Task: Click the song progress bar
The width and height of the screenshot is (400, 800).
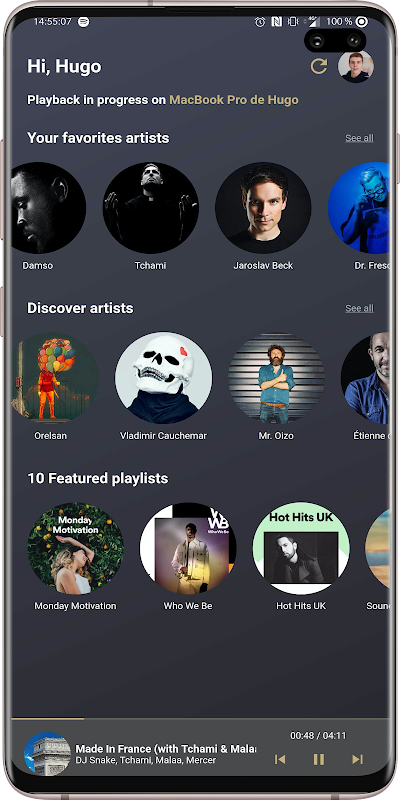Action: pos(200,718)
